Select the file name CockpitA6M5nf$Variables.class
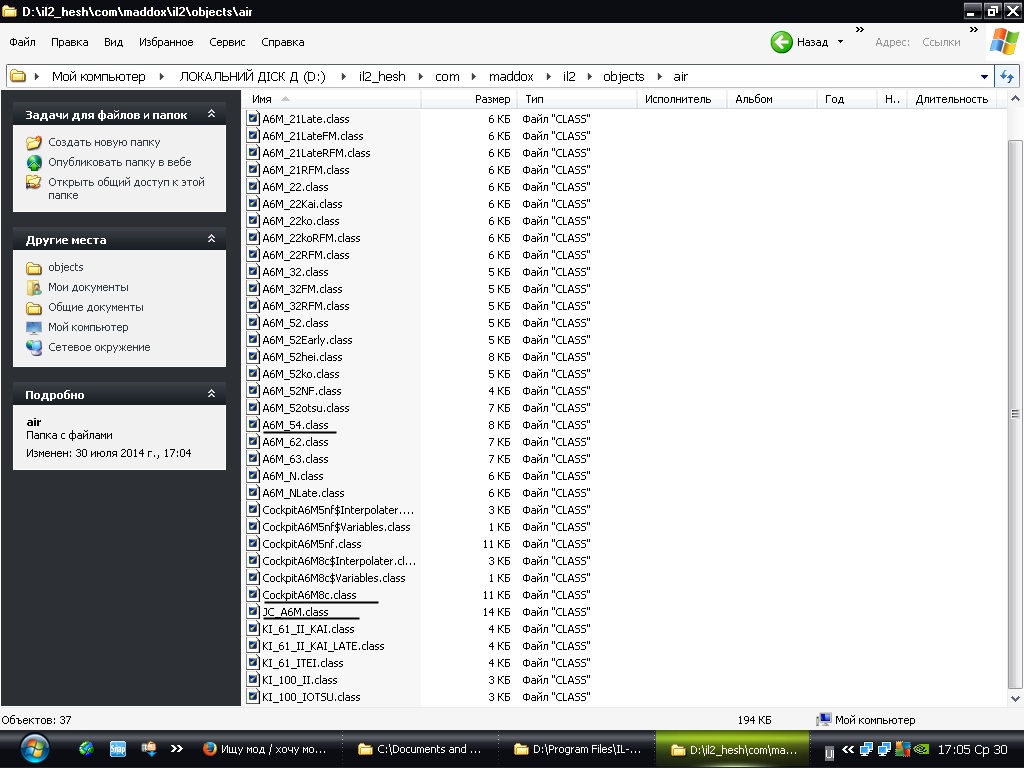 point(336,527)
